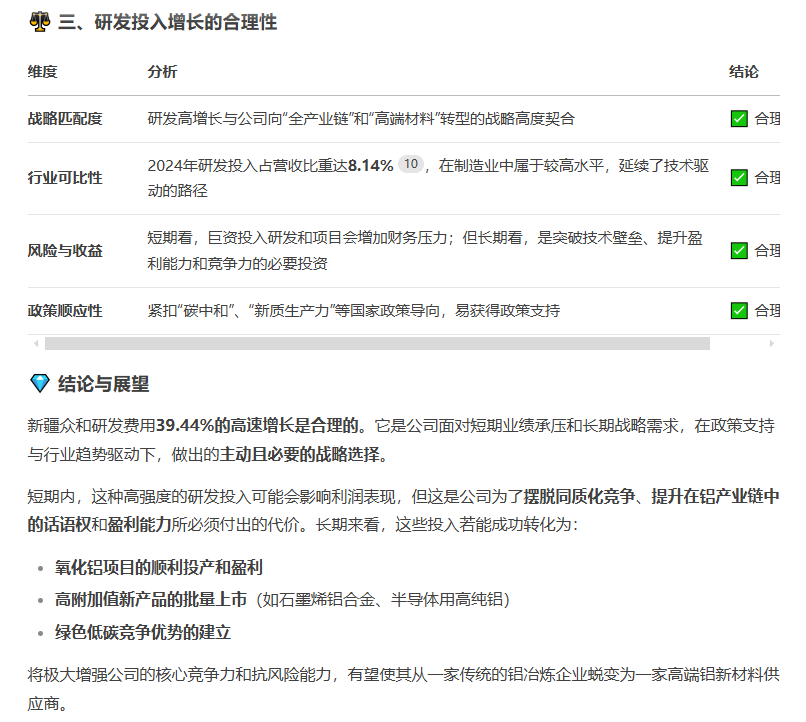Click the bold 8.14% figure
The width and height of the screenshot is (806, 722).
tap(371, 165)
